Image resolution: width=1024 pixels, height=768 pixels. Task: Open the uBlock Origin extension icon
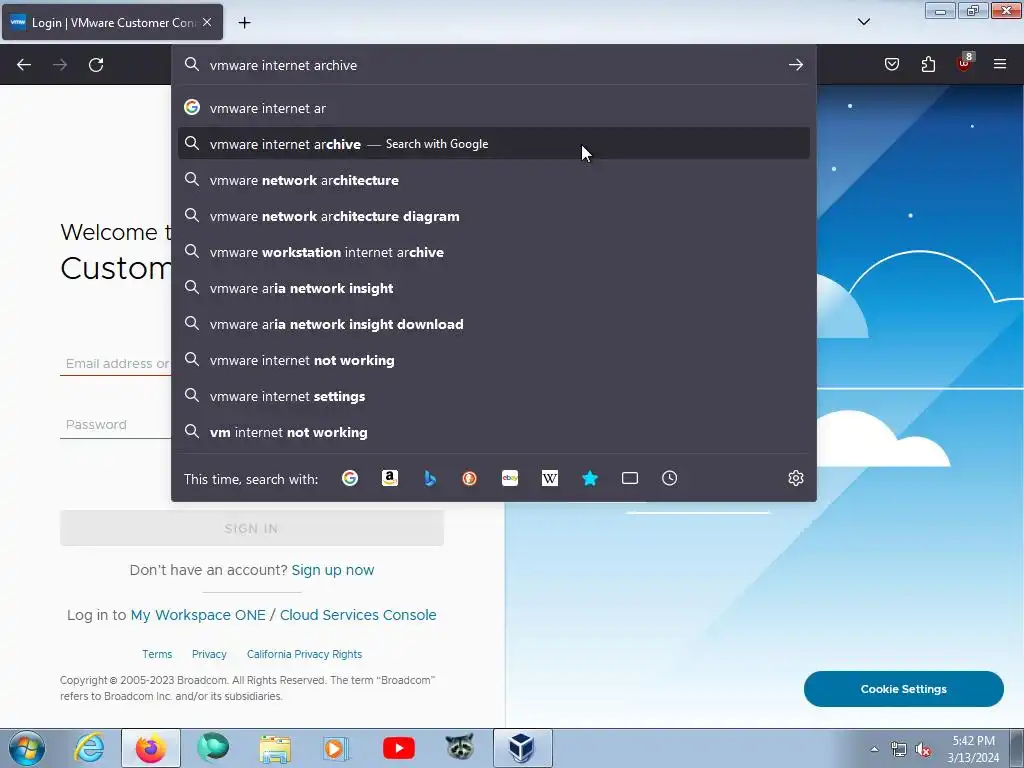[x=964, y=63]
